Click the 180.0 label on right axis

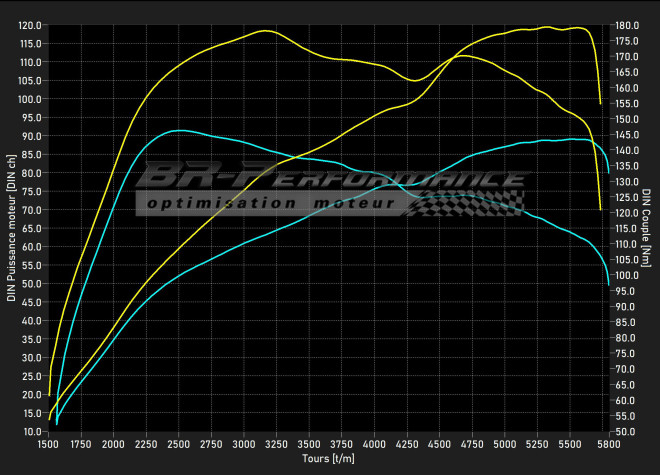point(626,25)
